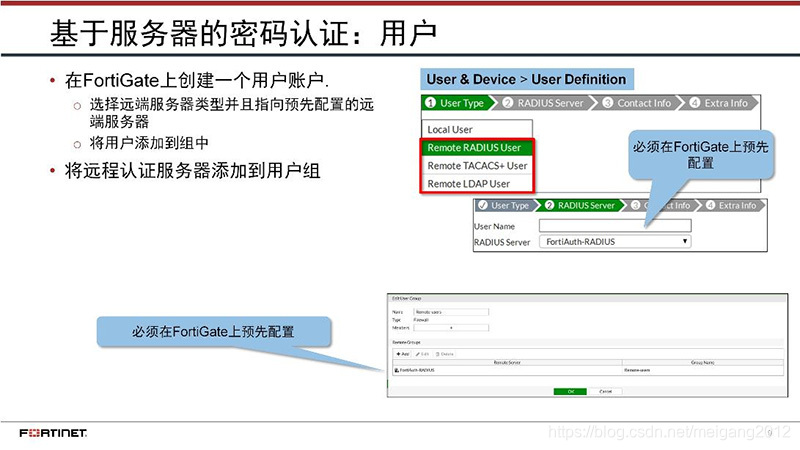Go to Extra Info step in upper wizard
This screenshot has width=800, height=450.
pos(722,103)
